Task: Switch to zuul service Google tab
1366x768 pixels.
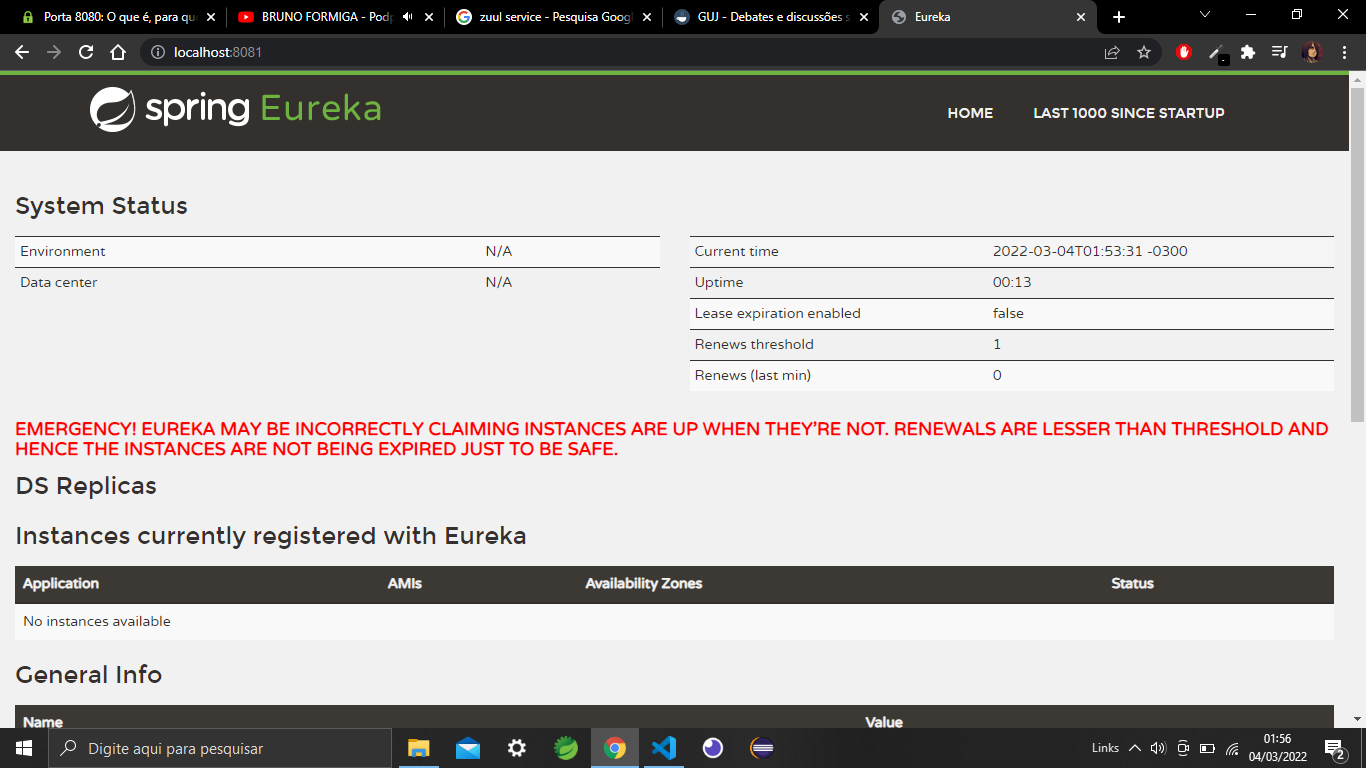Action: (x=553, y=17)
